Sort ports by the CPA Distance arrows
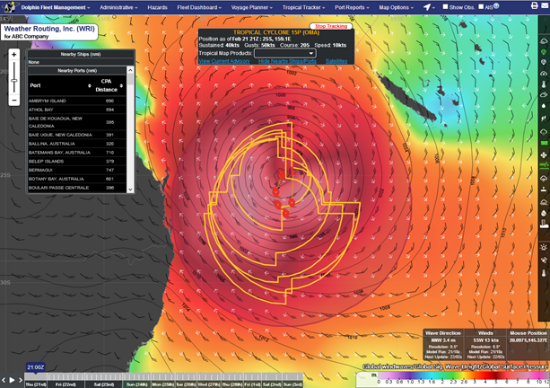Image resolution: width=550 pixels, height=388 pixels. (121, 86)
